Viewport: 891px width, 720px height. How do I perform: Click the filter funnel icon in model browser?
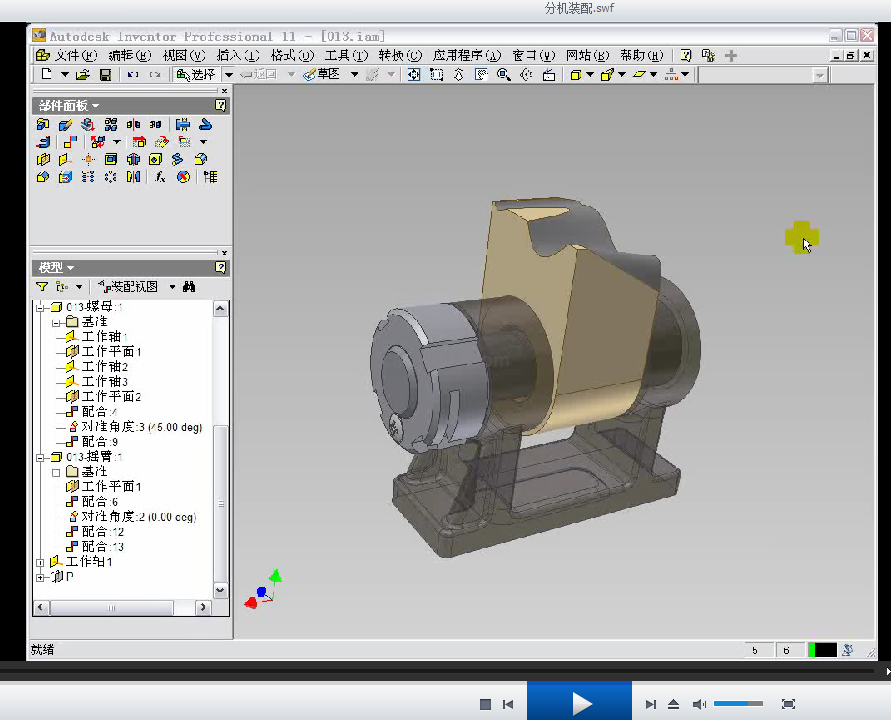(42, 286)
